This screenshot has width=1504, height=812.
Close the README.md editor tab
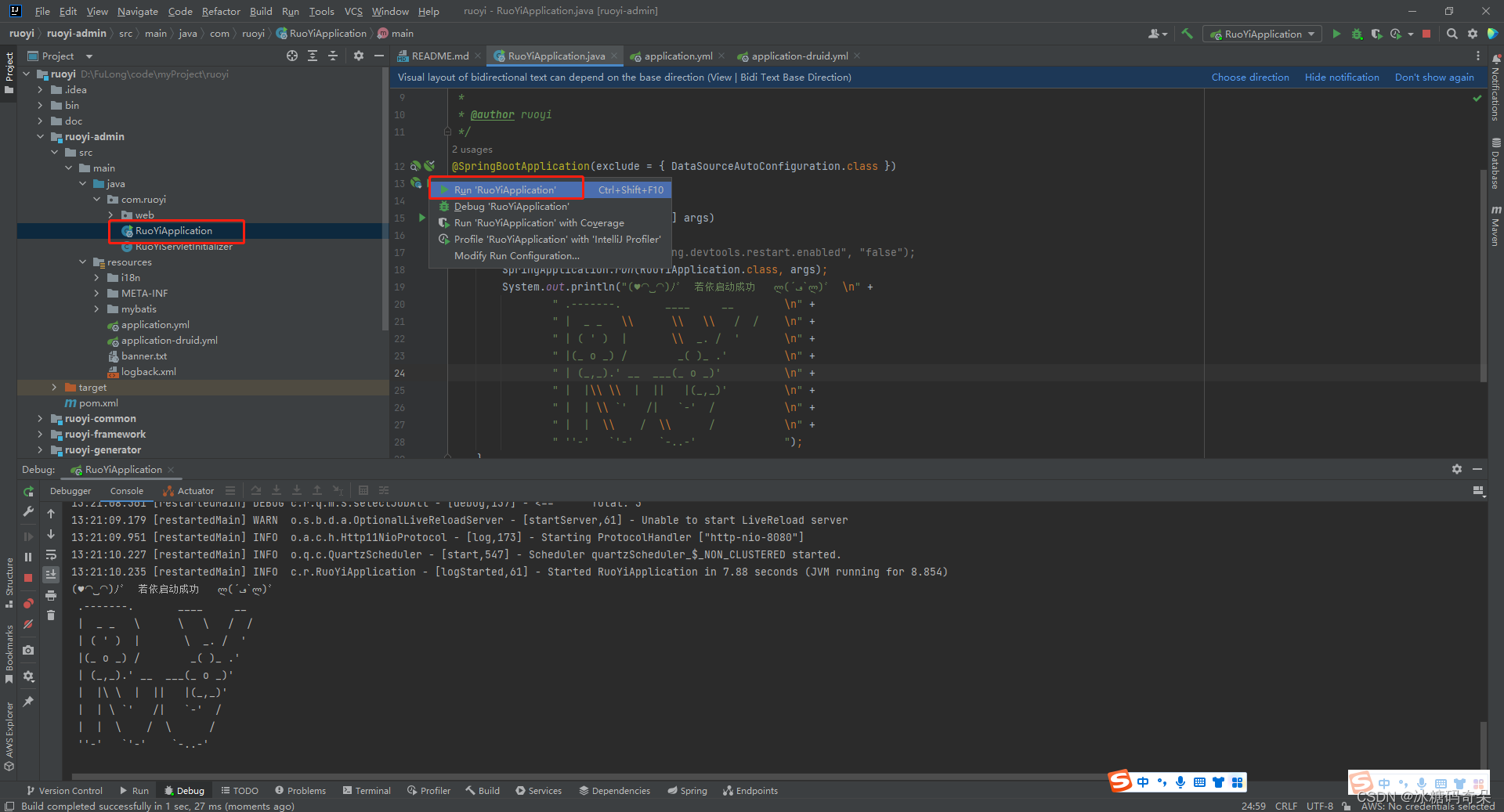tap(478, 56)
